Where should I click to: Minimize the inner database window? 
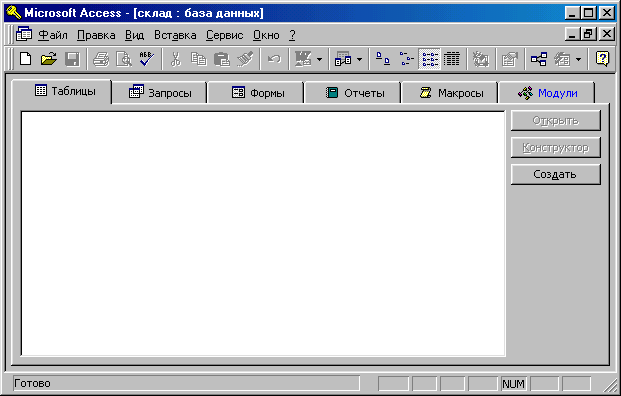(x=572, y=34)
